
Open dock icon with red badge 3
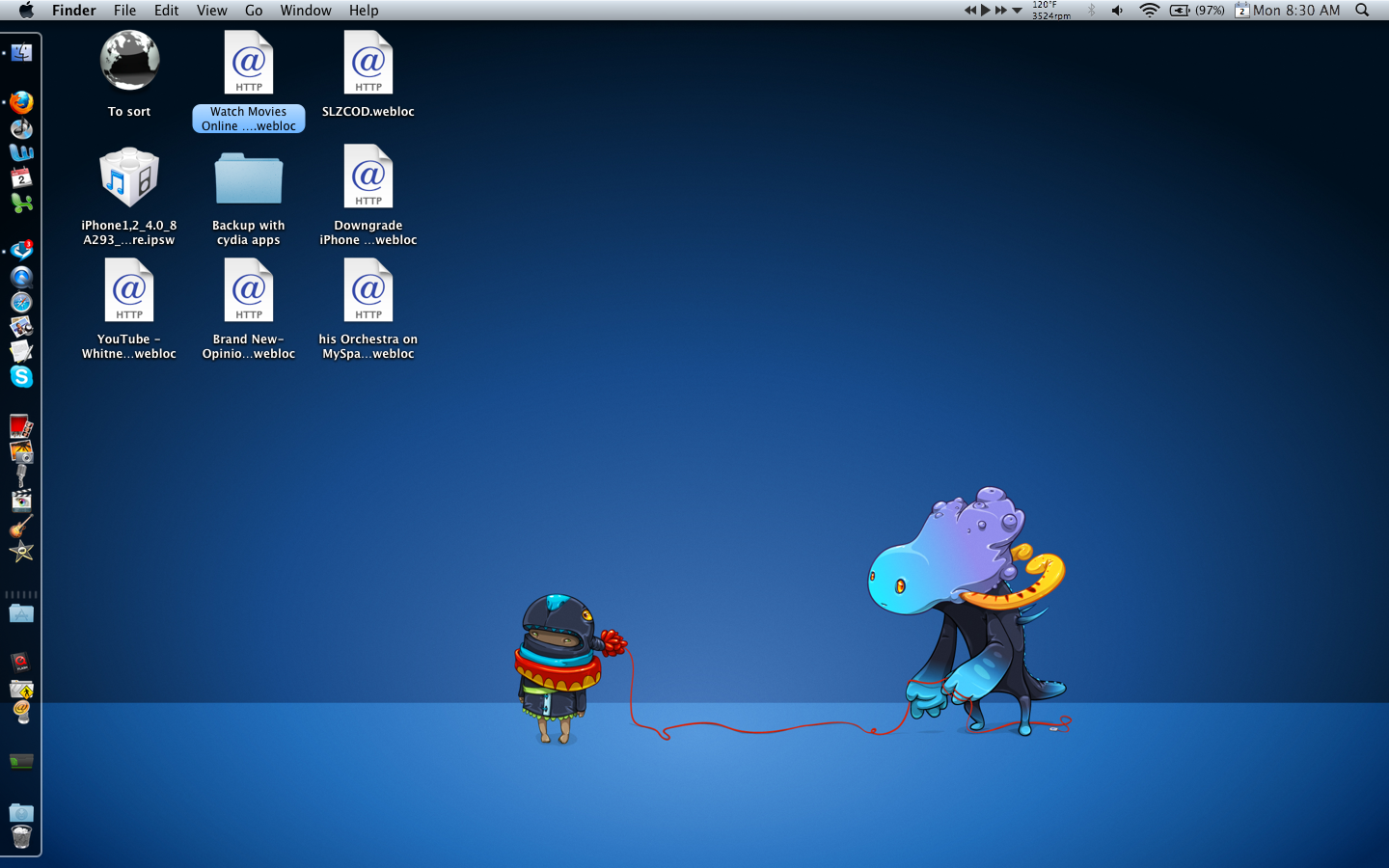[21, 252]
